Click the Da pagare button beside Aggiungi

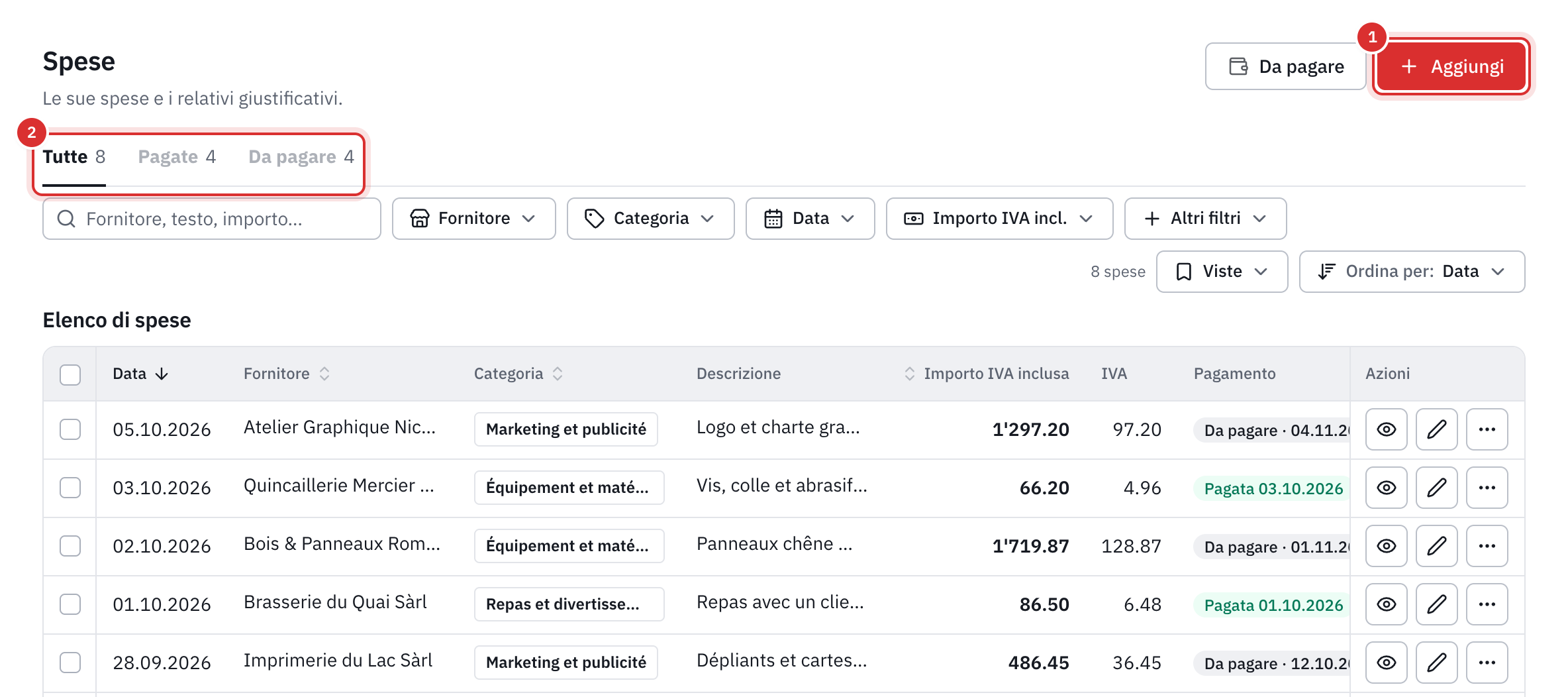1286,66
